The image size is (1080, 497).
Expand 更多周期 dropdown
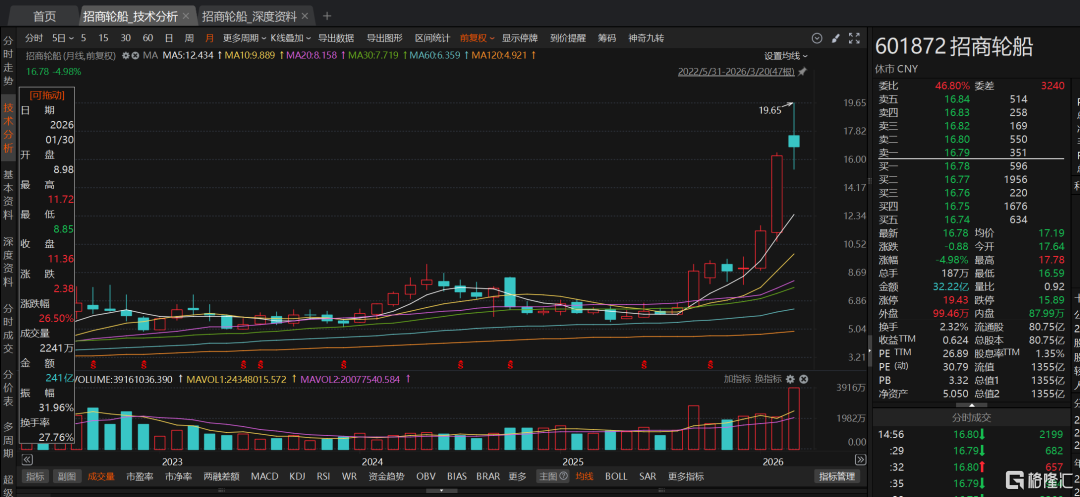(243, 38)
